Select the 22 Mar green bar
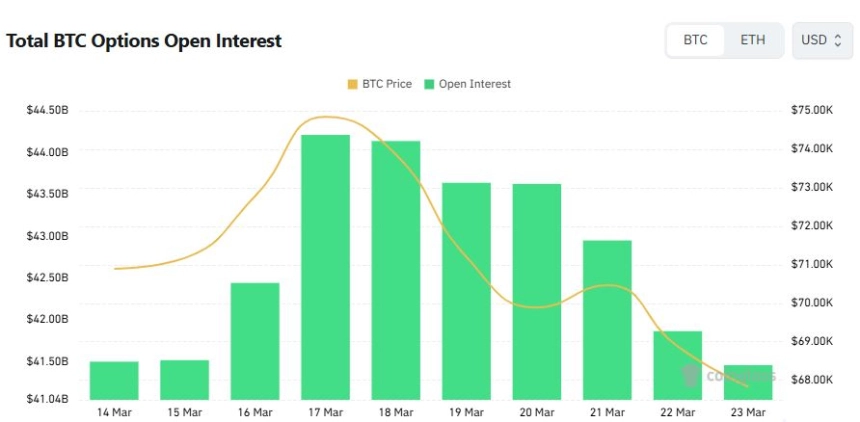860x422 pixels. pos(678,365)
